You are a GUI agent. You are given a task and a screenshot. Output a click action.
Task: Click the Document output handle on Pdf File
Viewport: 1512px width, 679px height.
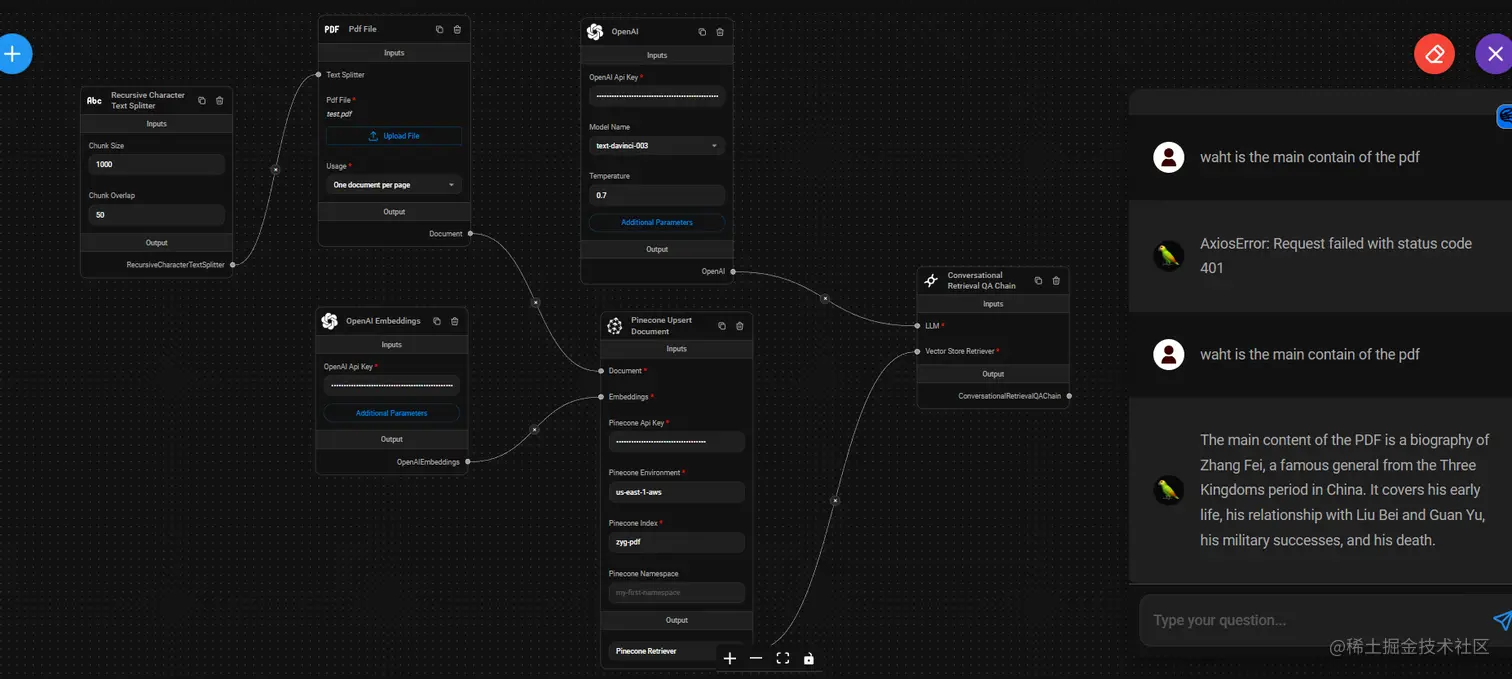(x=470, y=234)
